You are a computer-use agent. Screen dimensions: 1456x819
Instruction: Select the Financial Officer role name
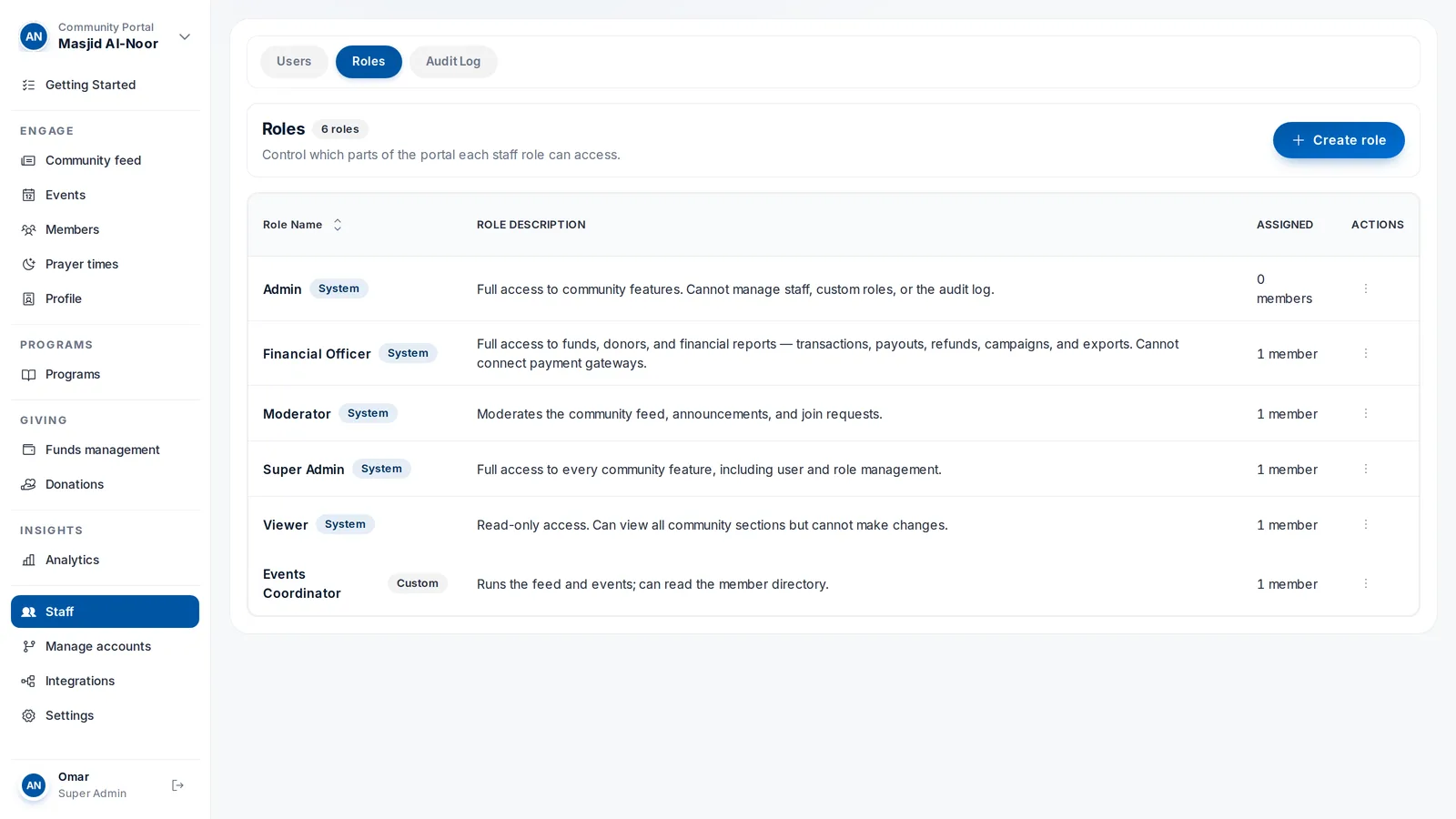tap(317, 354)
